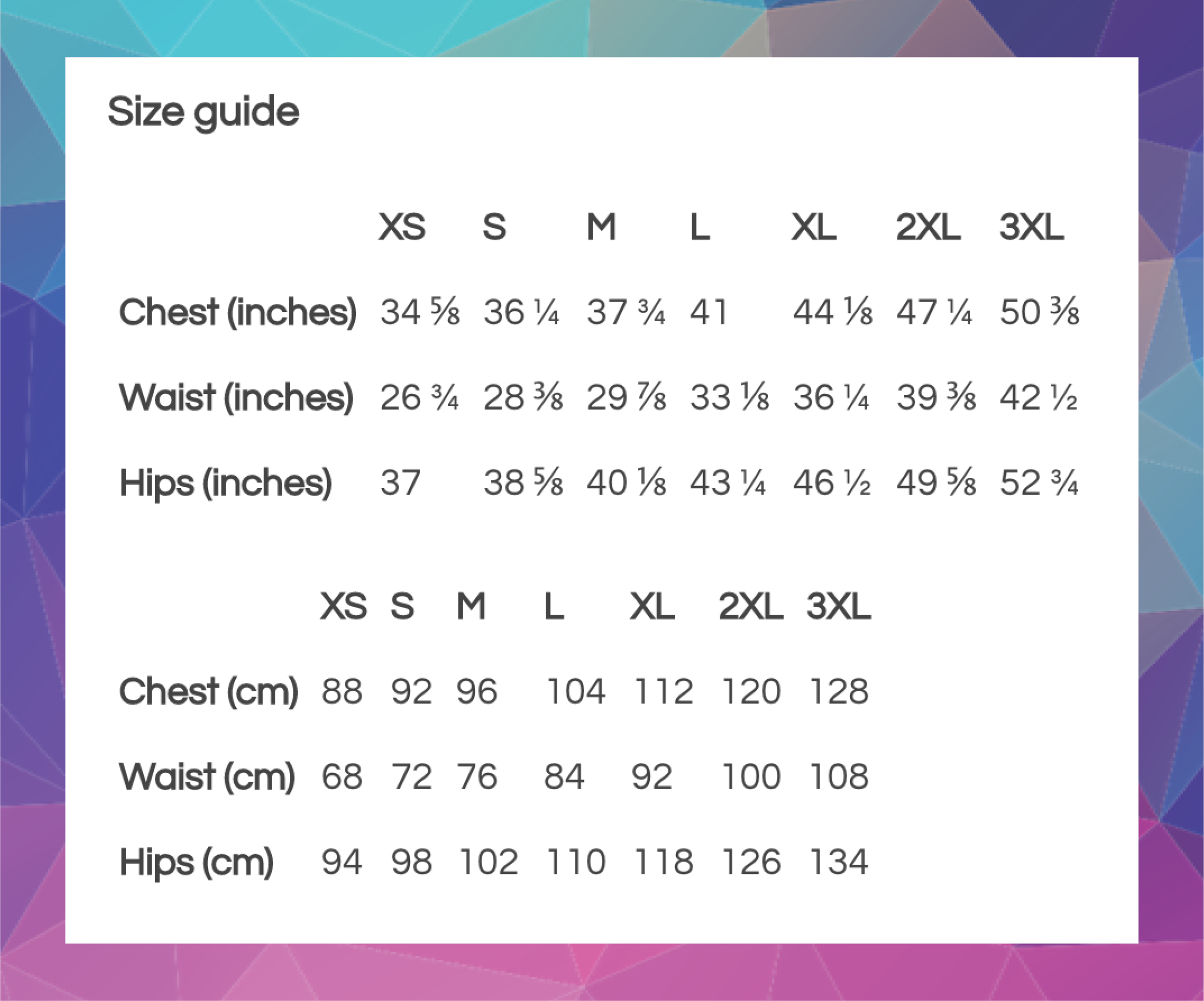Select the Hips (cm) row label
This screenshot has width=1204, height=1001.
196,861
